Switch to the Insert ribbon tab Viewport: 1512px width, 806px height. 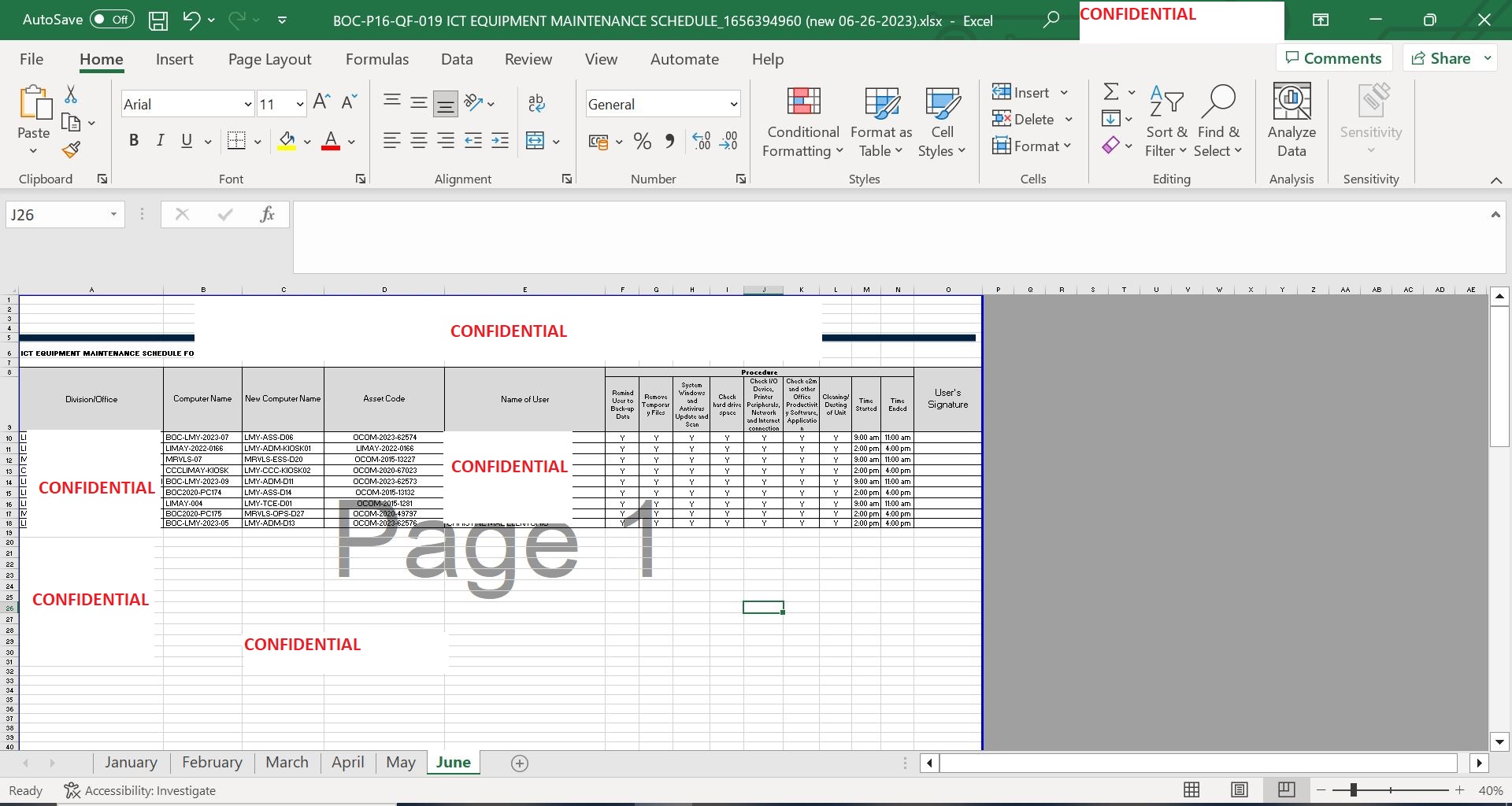[x=174, y=59]
